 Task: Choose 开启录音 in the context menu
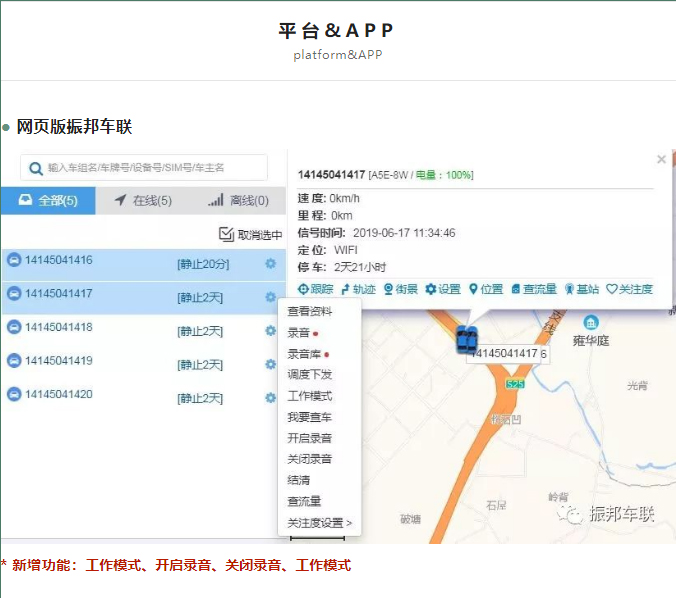pyautogui.click(x=309, y=438)
